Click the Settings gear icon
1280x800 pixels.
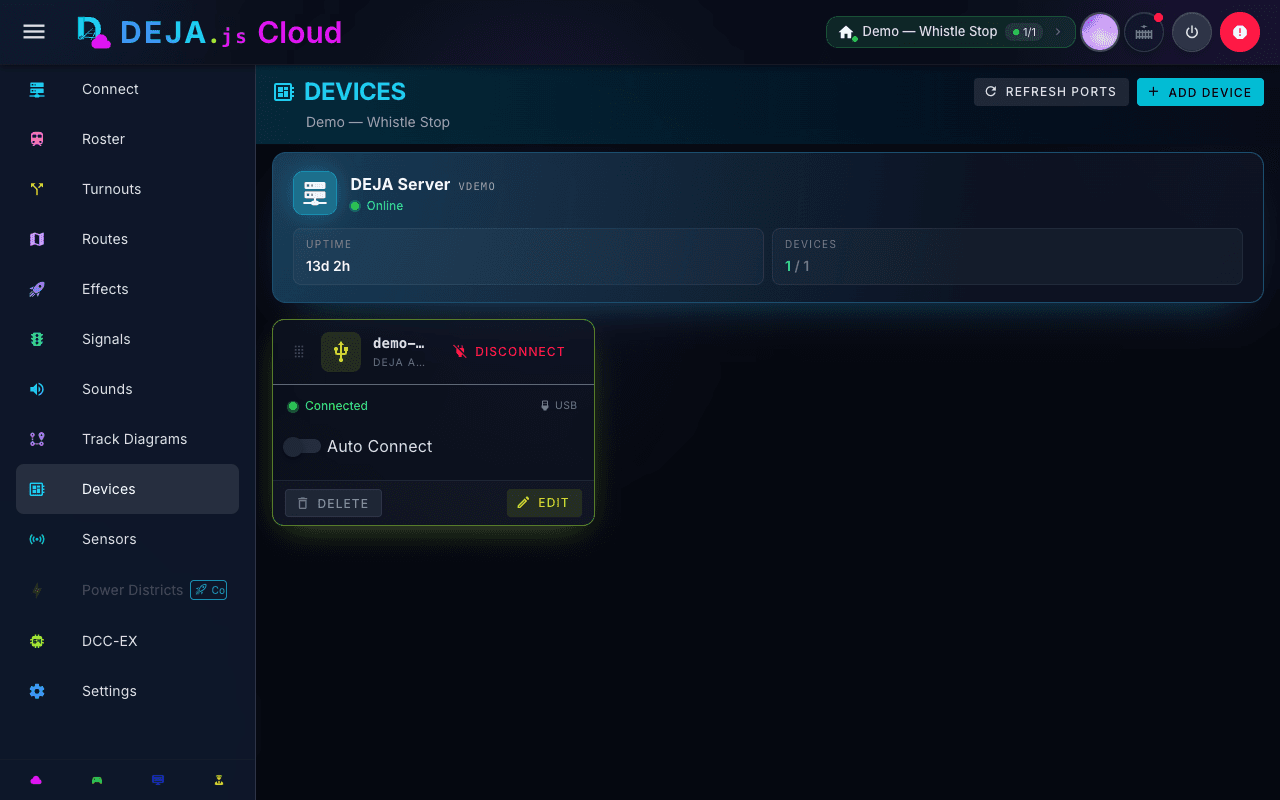[37, 691]
